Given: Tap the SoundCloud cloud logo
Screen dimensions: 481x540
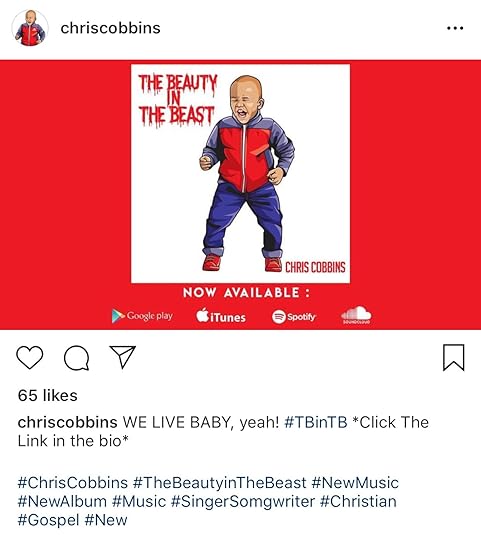Looking at the screenshot, I should (x=356, y=315).
